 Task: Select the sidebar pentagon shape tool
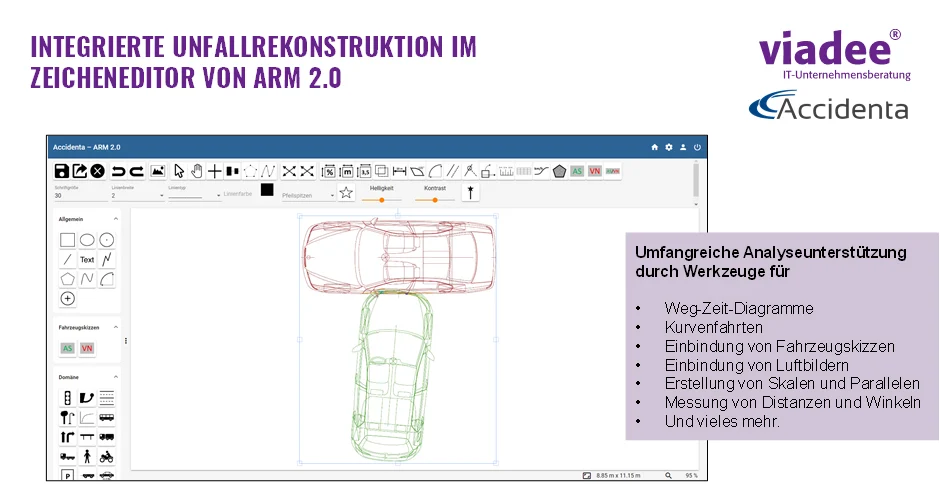pyautogui.click(x=68, y=279)
